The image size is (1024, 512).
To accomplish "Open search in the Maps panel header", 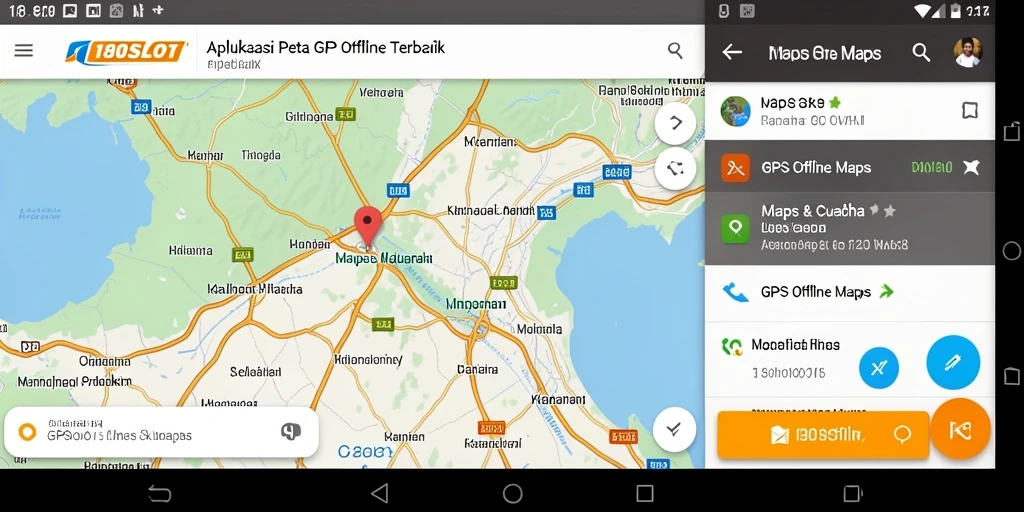I will click(x=921, y=52).
